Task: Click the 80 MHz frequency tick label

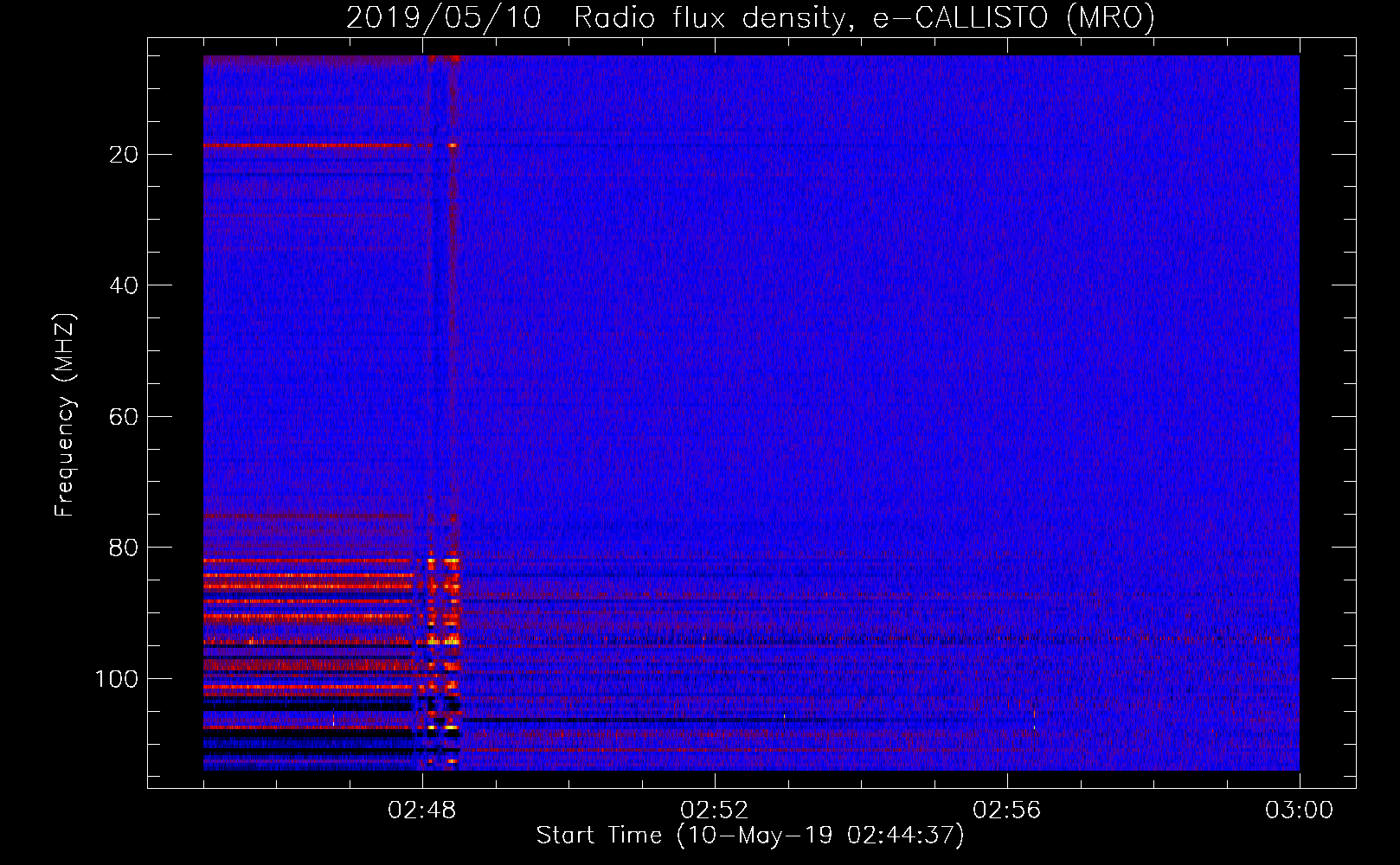Action: [125, 548]
